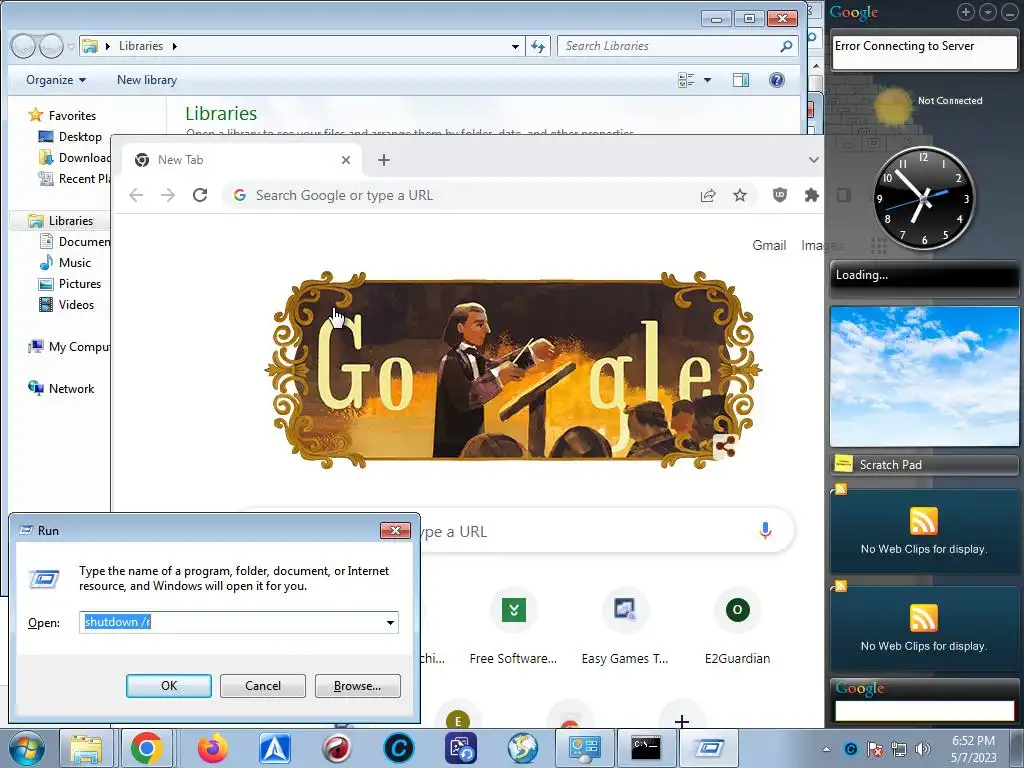Switch to the Command Prompt taskbar window

click(645, 748)
